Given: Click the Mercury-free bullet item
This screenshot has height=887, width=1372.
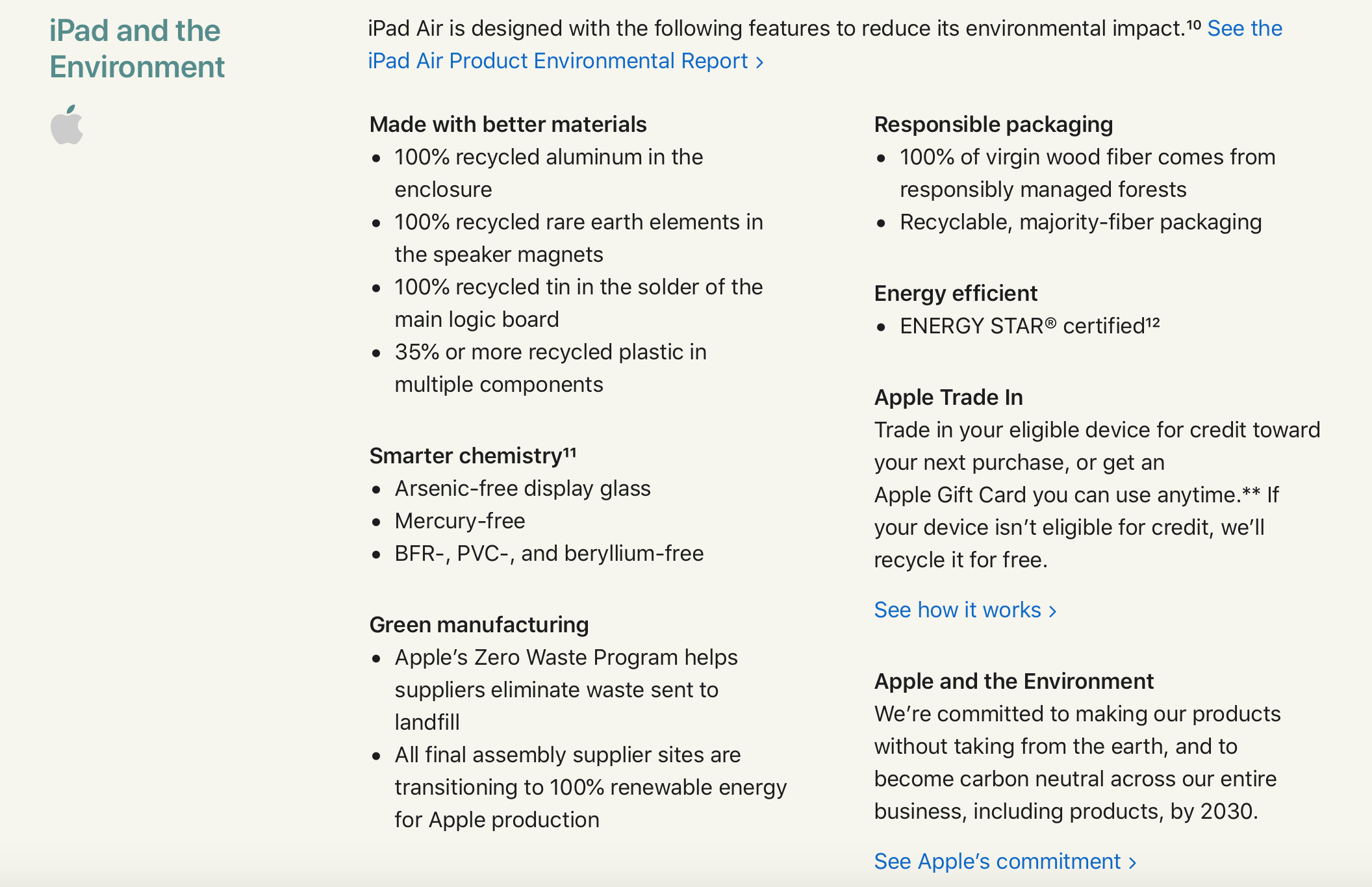Looking at the screenshot, I should coord(459,521).
